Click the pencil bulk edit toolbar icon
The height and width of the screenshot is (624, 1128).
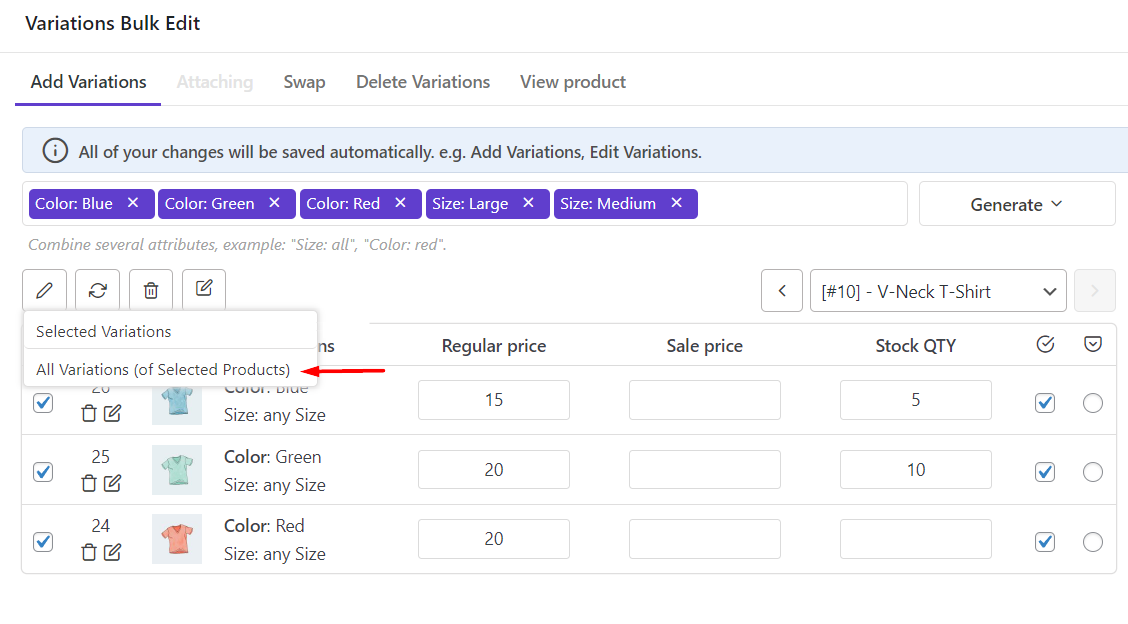click(x=44, y=290)
